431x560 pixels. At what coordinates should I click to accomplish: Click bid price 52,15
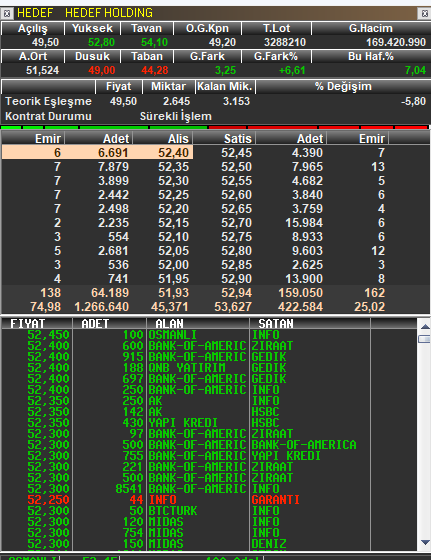point(174,223)
